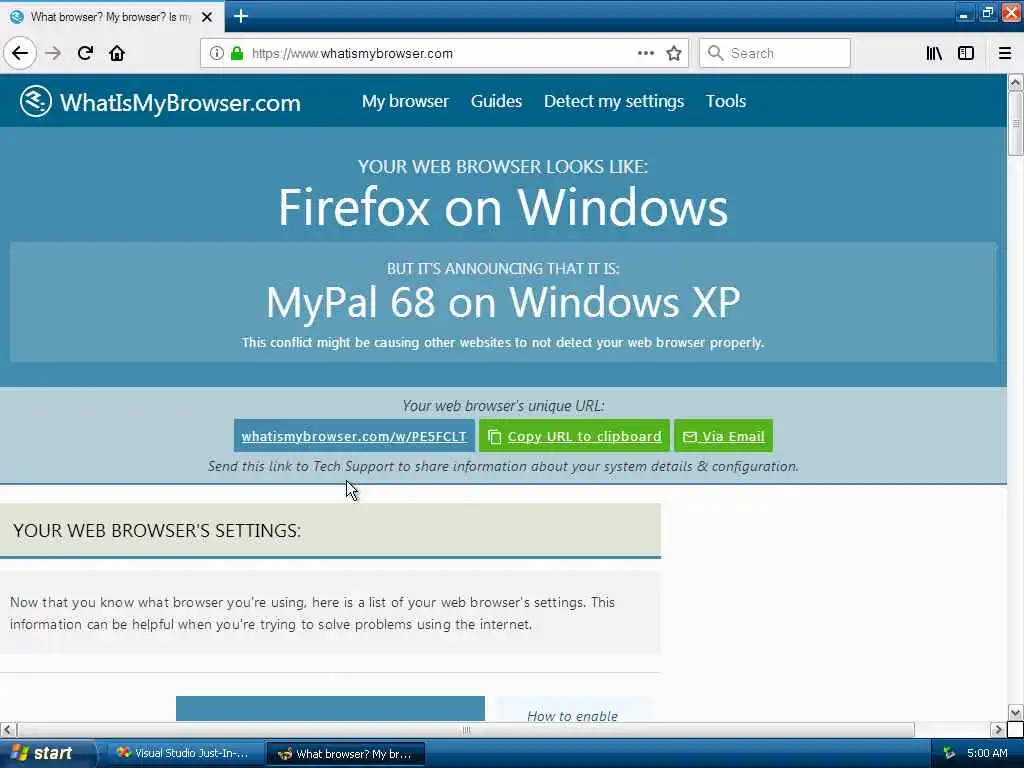This screenshot has height=768, width=1024.
Task: Click the horizontal scrollbar right arrow
Action: (x=997, y=729)
